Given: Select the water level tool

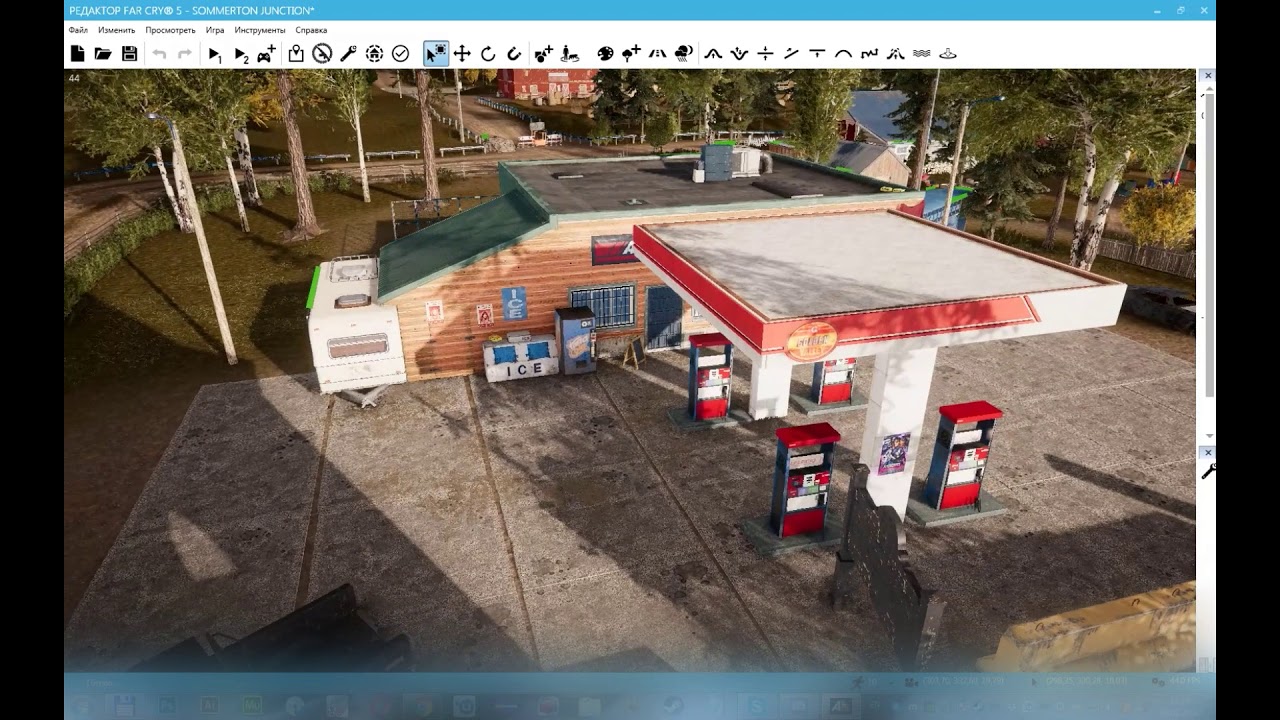Looking at the screenshot, I should tap(921, 54).
